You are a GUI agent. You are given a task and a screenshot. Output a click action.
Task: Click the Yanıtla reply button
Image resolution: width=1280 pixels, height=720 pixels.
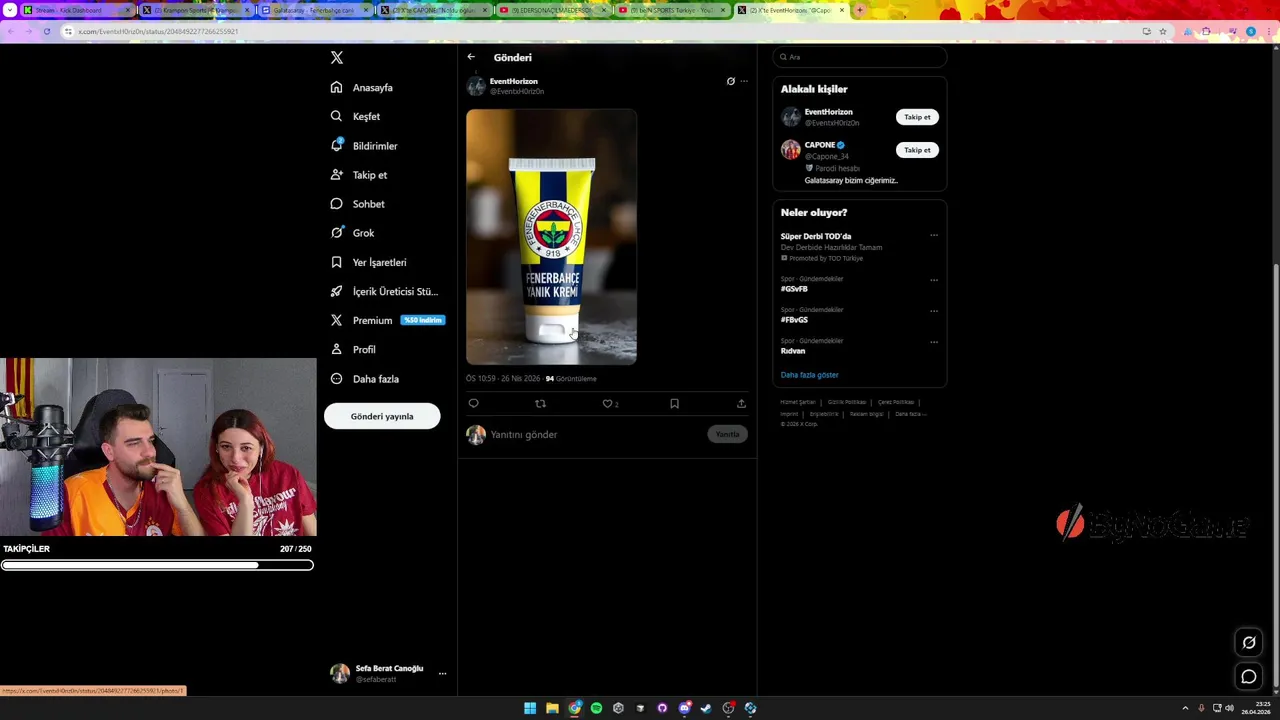tap(727, 434)
